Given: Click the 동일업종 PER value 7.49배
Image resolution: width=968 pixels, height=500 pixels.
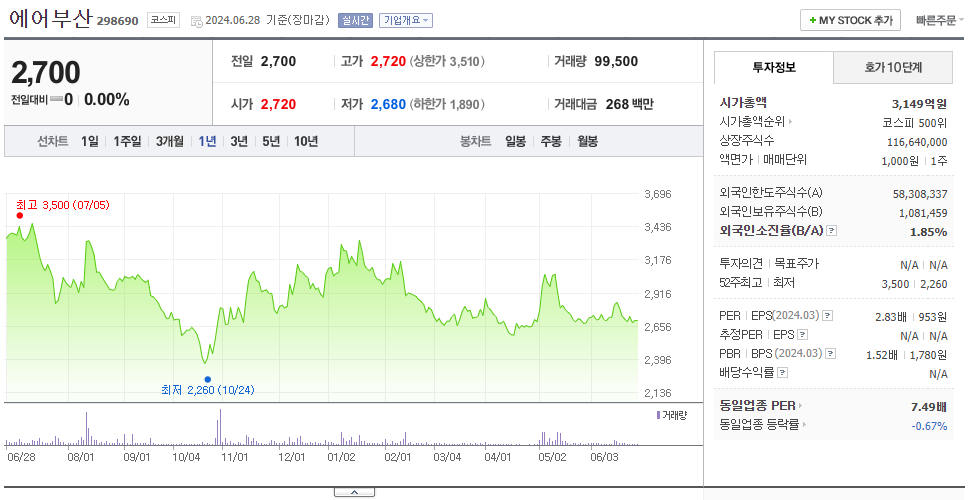Looking at the screenshot, I should pyautogui.click(x=929, y=407).
